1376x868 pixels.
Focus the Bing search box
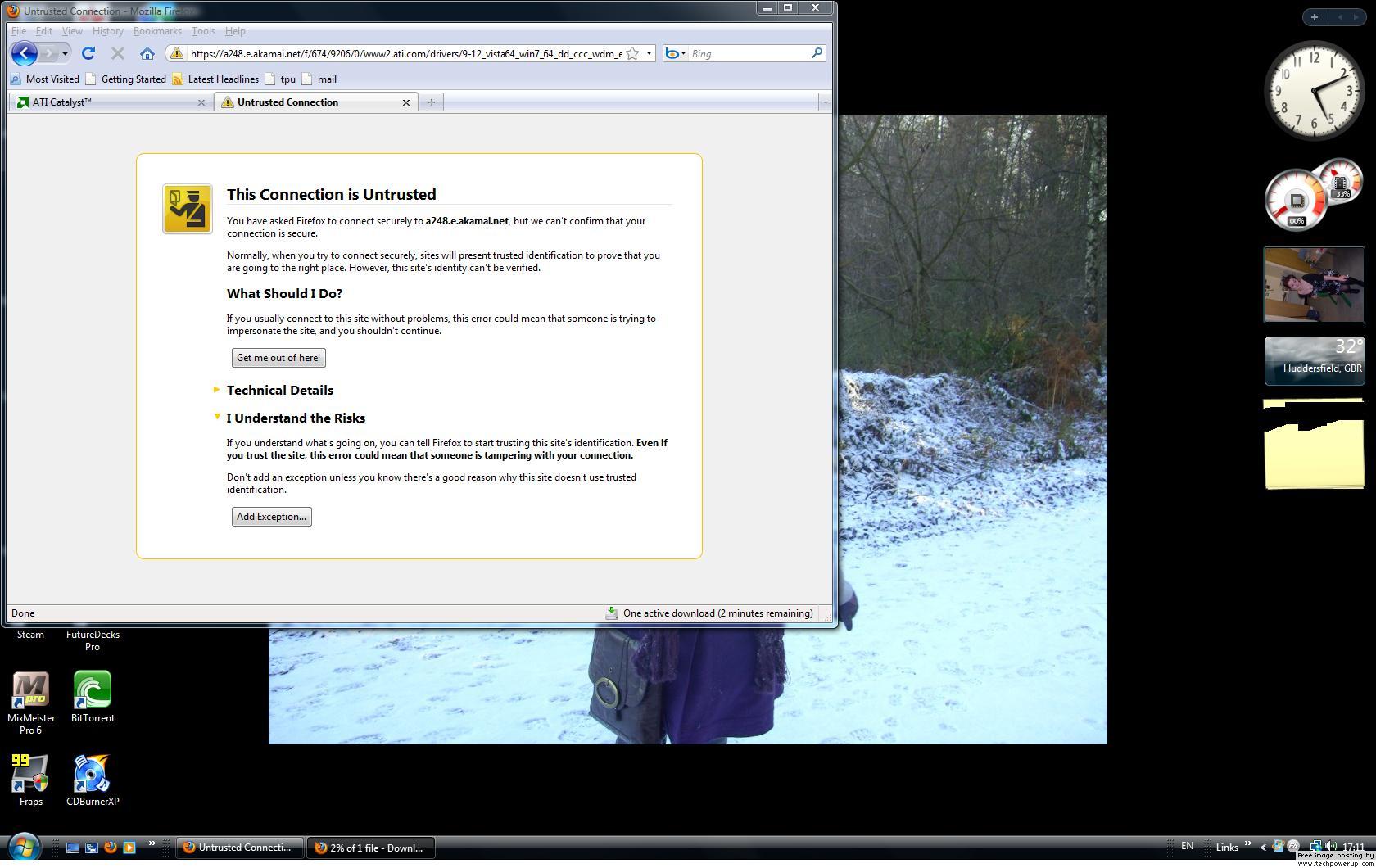[x=749, y=54]
